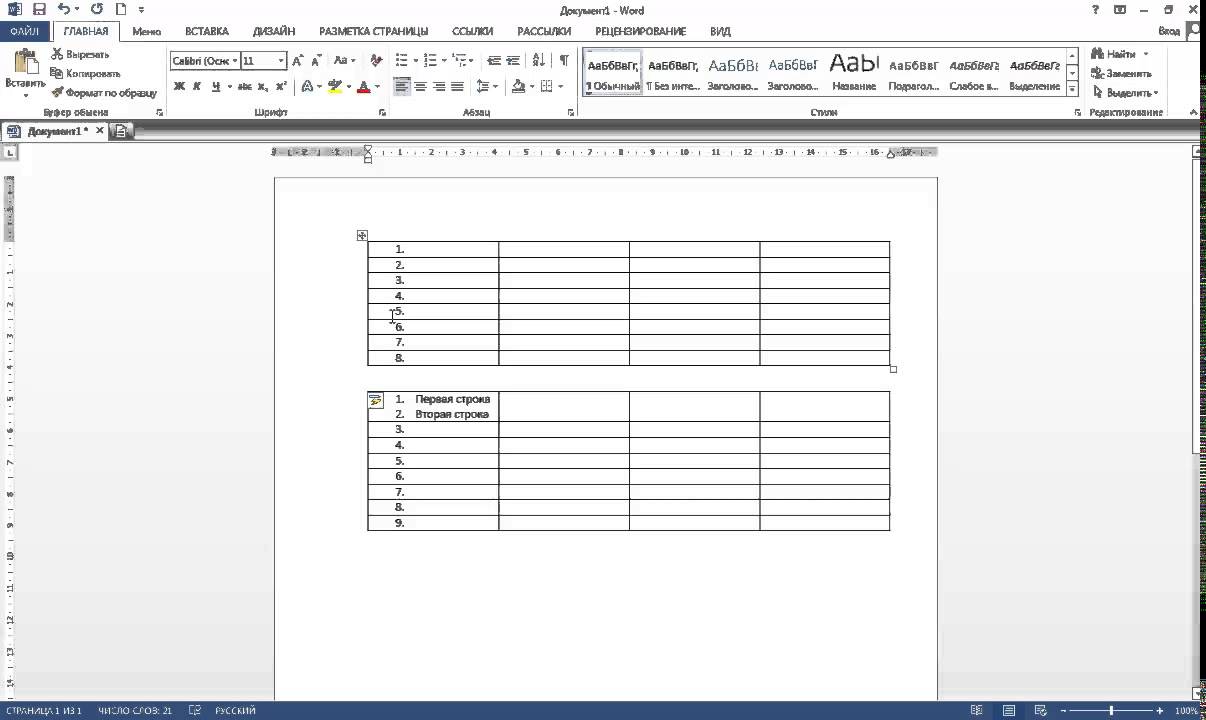Increase paragraph indent

pyautogui.click(x=513, y=60)
